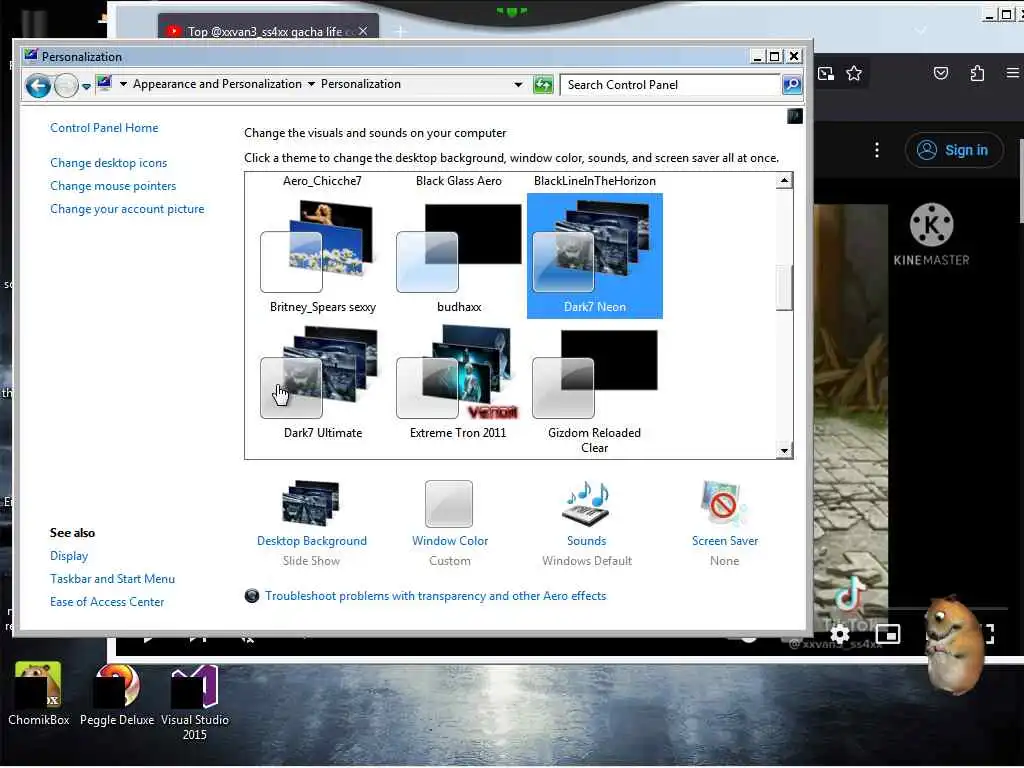The height and width of the screenshot is (768, 1024).
Task: Toggle YouTube miniplayer mode button
Action: coord(888,633)
